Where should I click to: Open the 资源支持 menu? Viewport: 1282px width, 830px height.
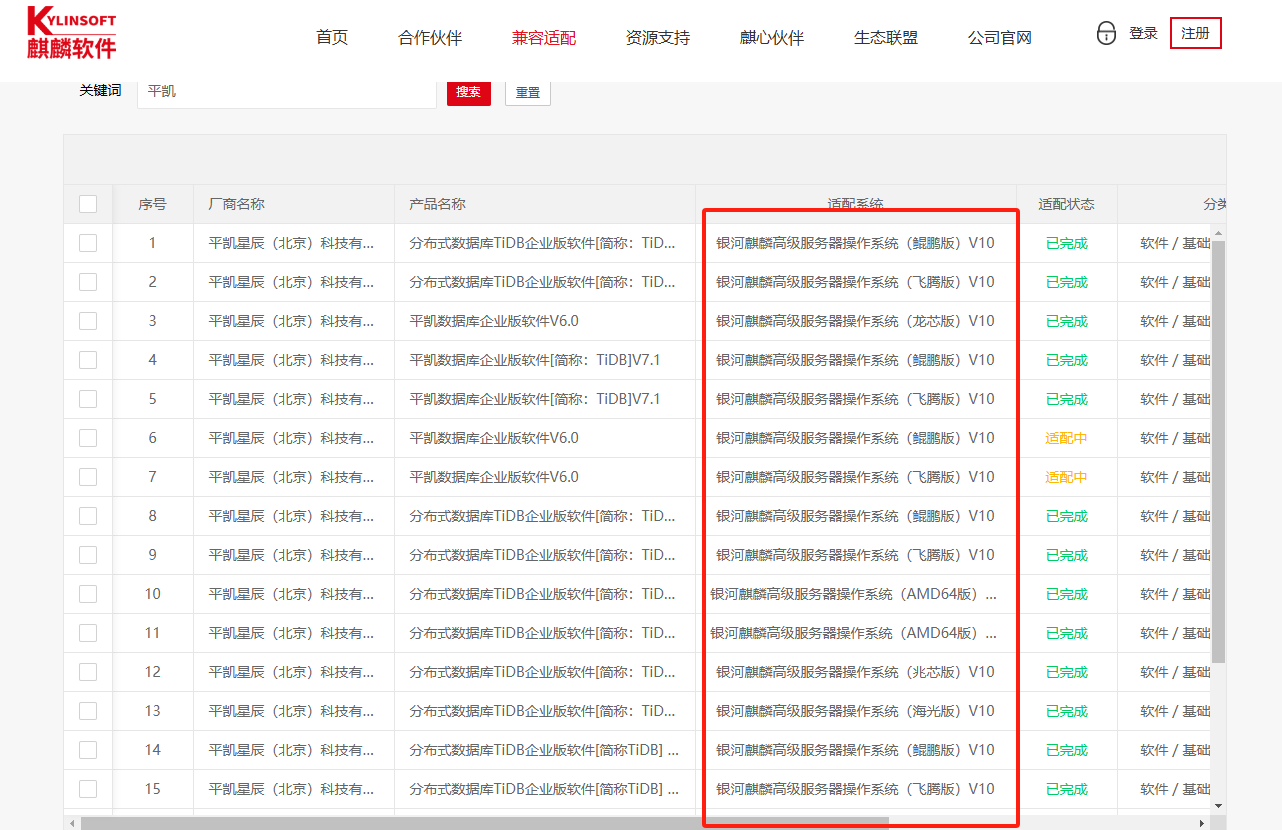pos(657,38)
